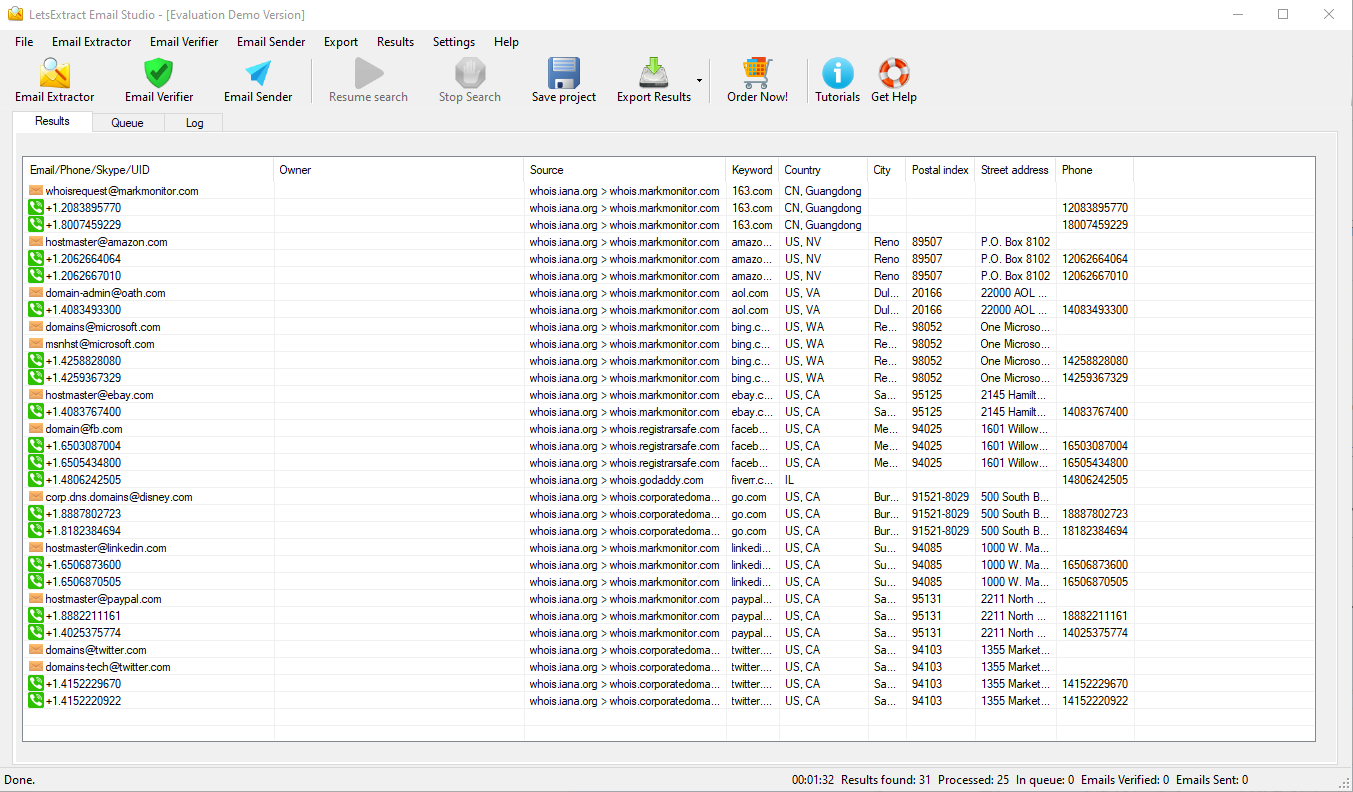Image resolution: width=1353 pixels, height=792 pixels.
Task: Select the domain-admin@oath.com entry
Action: 105,293
